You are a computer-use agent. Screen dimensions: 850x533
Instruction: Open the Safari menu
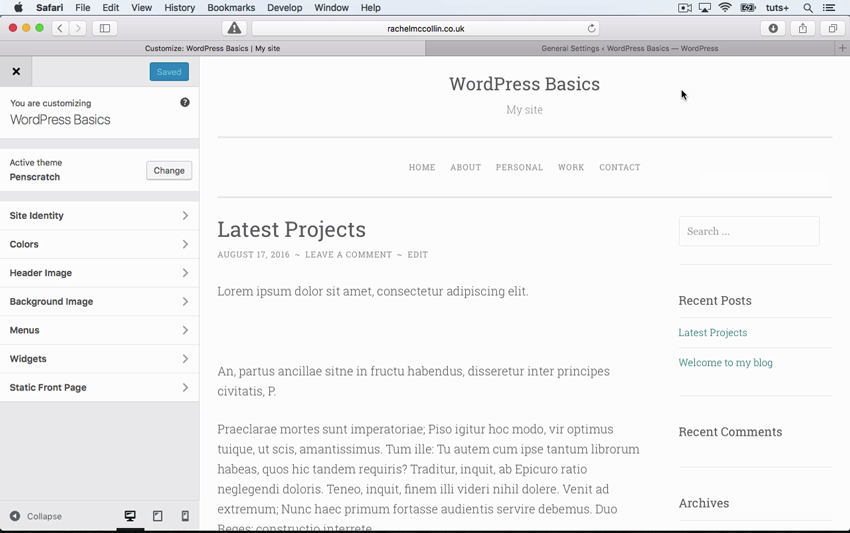click(49, 8)
